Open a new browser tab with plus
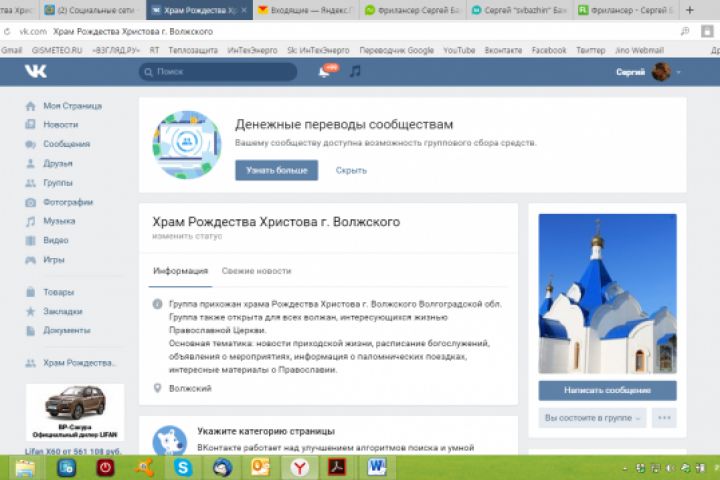This screenshot has width=720, height=480. pos(689,10)
